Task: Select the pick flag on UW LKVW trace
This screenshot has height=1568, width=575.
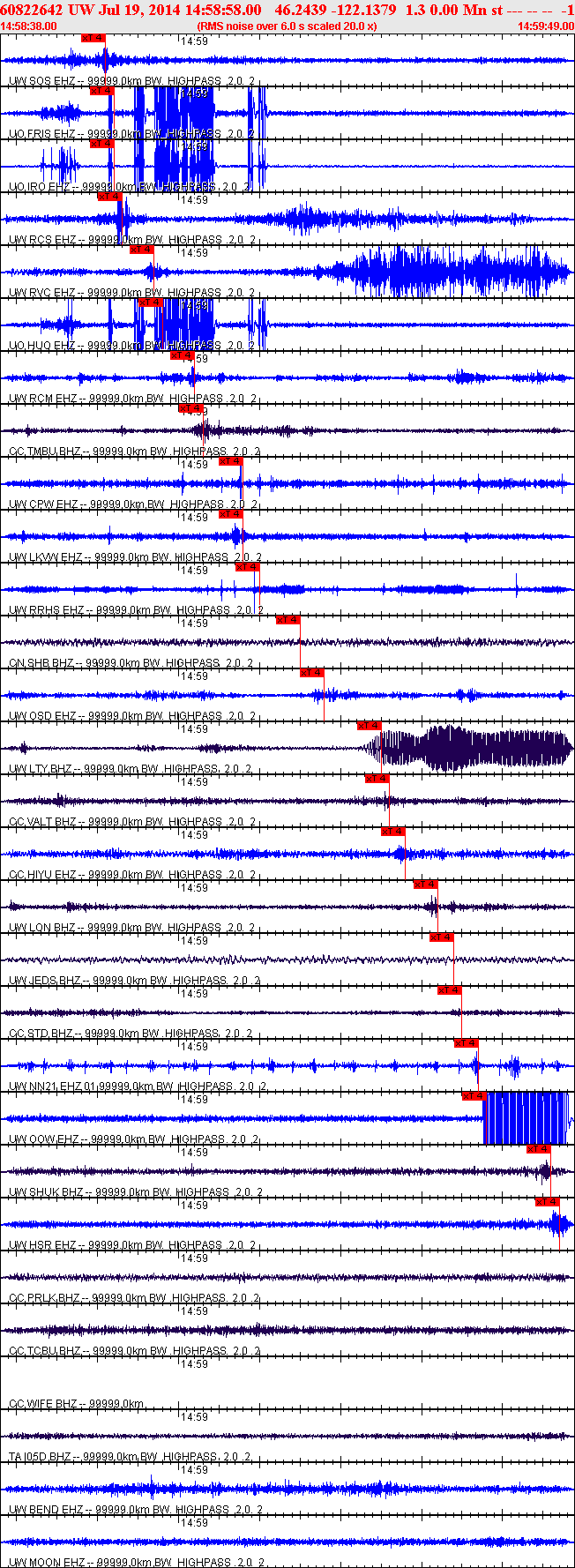Action: tap(231, 514)
